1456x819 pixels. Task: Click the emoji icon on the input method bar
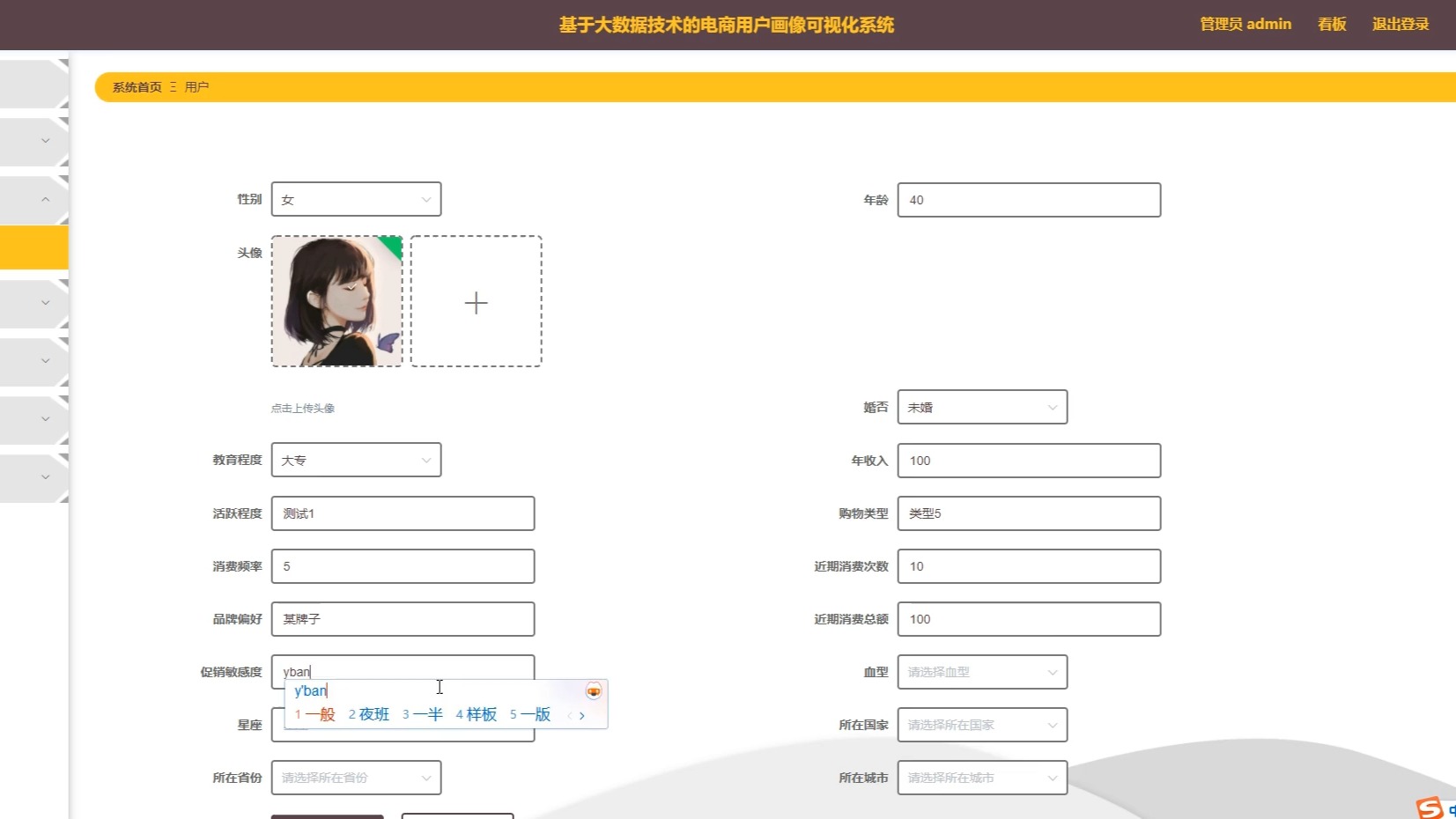tap(593, 690)
